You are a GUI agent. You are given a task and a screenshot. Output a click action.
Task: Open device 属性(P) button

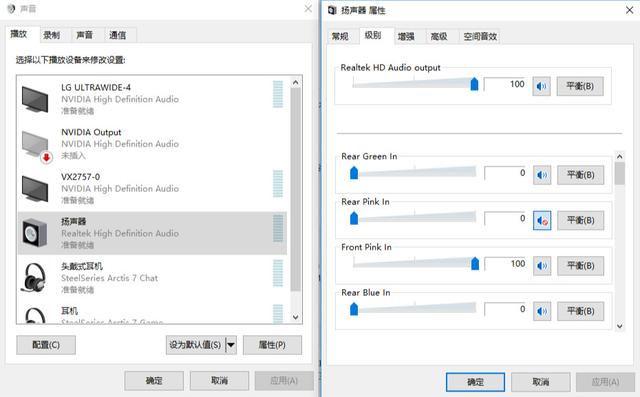(272, 345)
